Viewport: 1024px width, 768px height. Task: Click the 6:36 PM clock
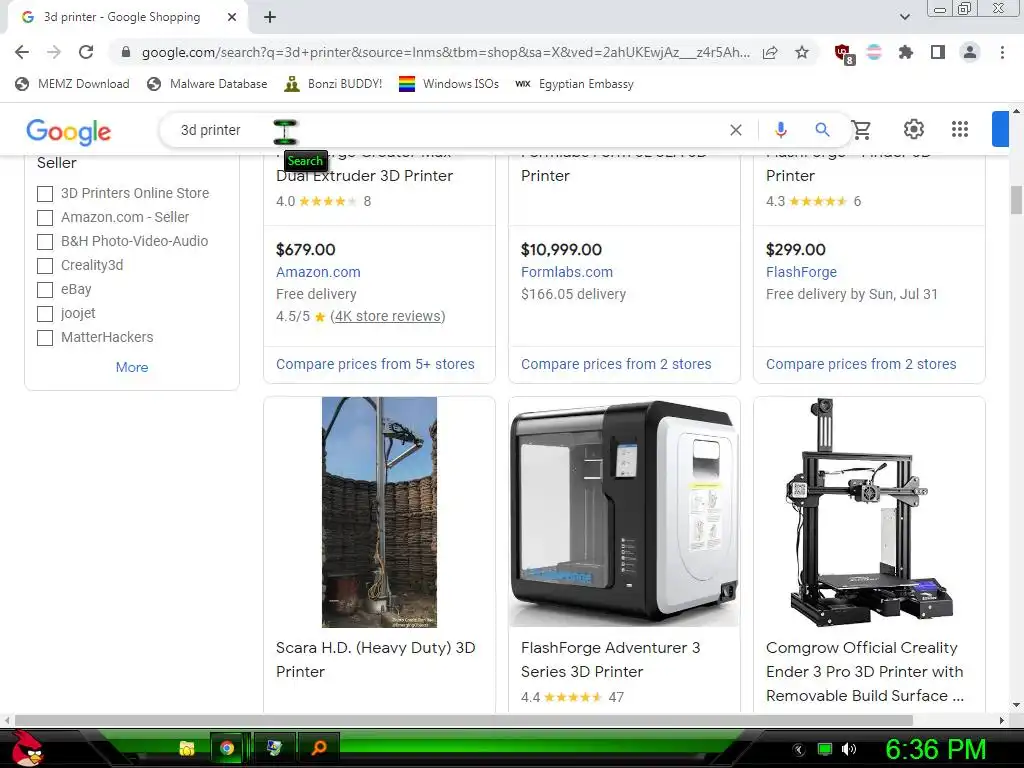tap(935, 749)
